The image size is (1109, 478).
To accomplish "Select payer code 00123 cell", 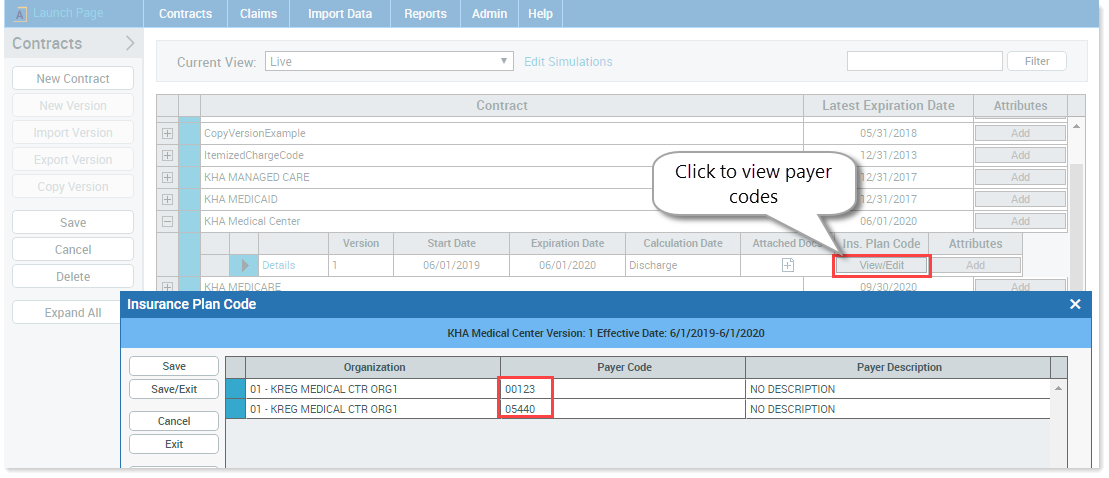I will click(622, 389).
